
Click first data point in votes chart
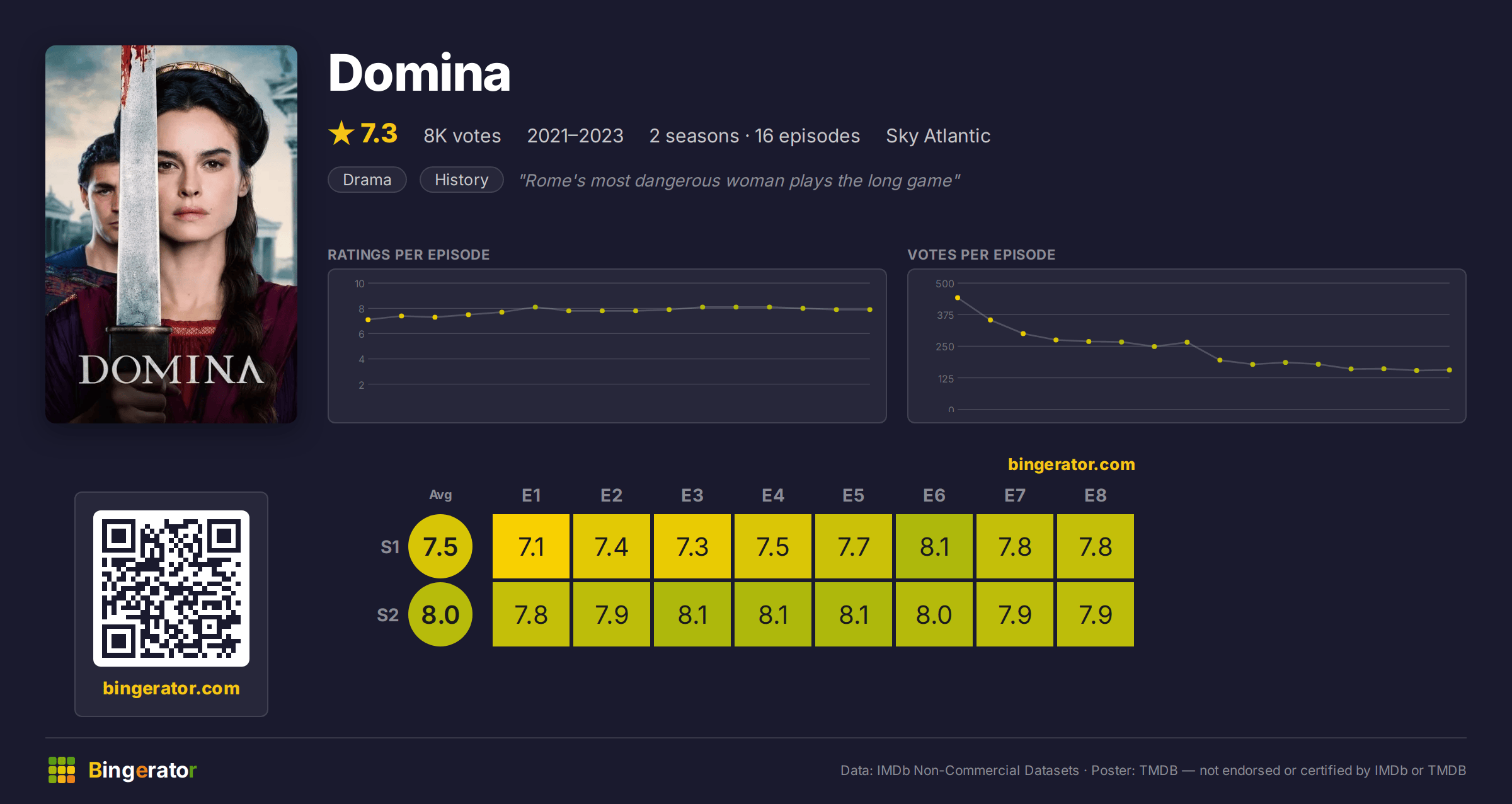coord(958,297)
